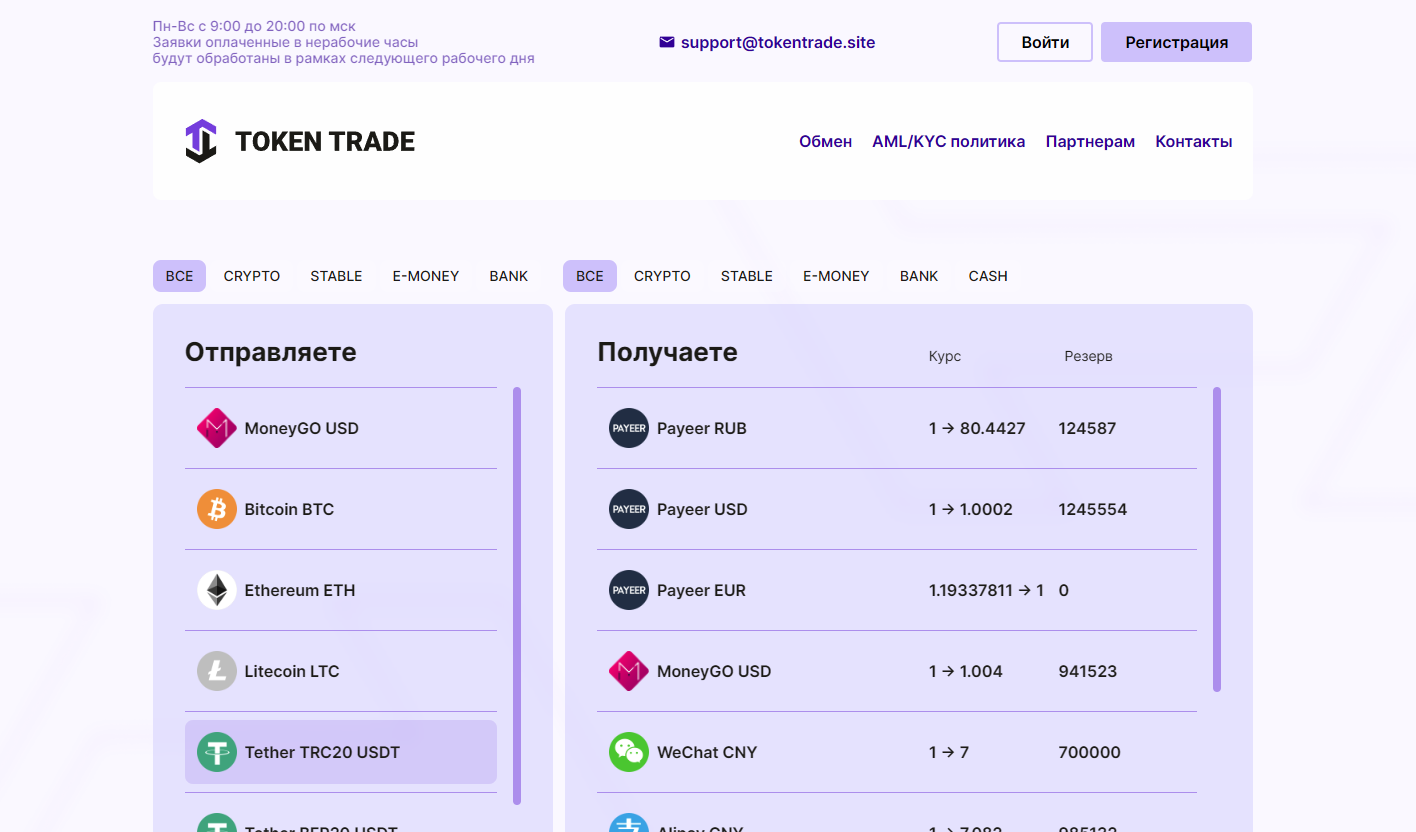Click rate 1 → 80.4427
Image resolution: width=1416 pixels, height=832 pixels.
(x=977, y=428)
